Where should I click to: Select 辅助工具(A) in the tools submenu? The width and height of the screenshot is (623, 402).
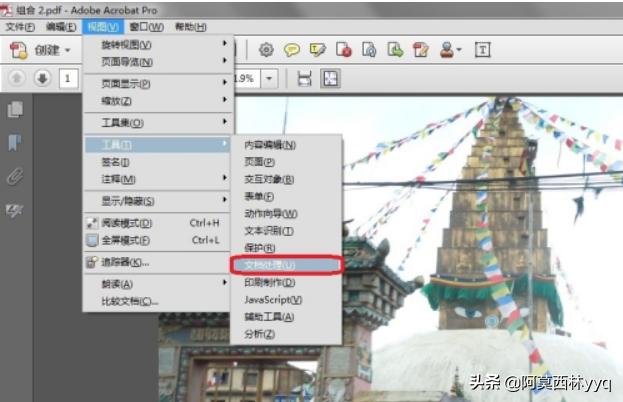coord(286,317)
